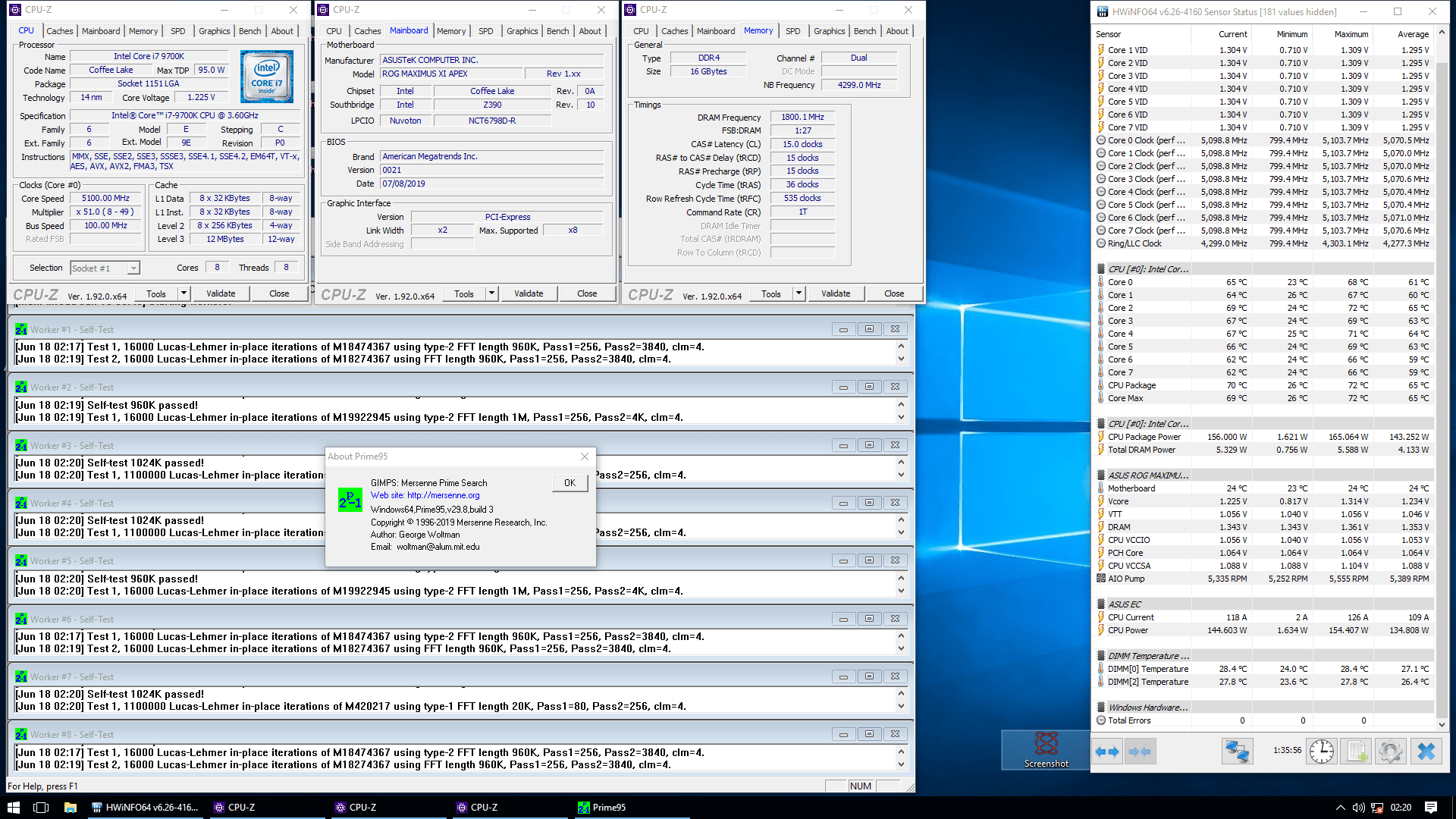The height and width of the screenshot is (819, 1456).
Task: Click OK in About Prime95 dialog
Action: click(x=570, y=483)
